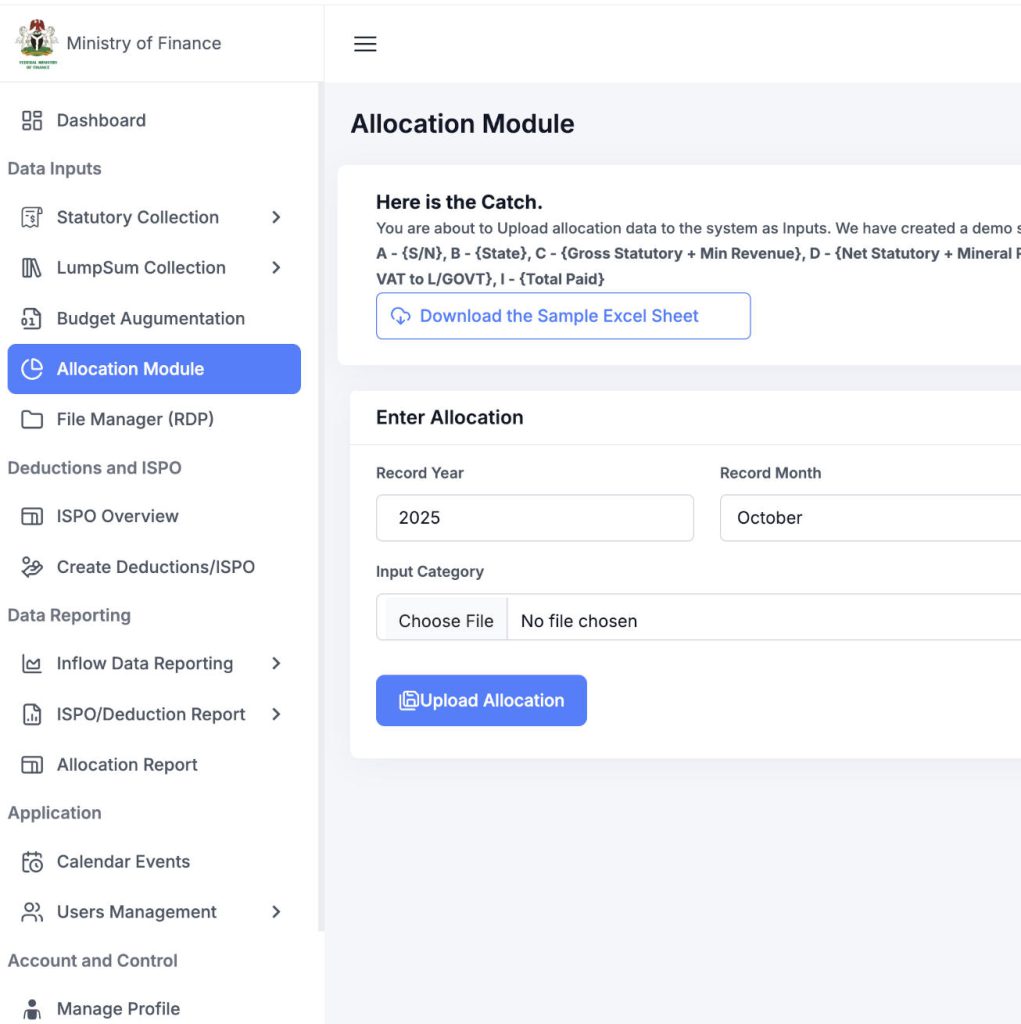Expand the Users Management submenu
Viewport: 1021px width, 1024px height.
(x=276, y=912)
